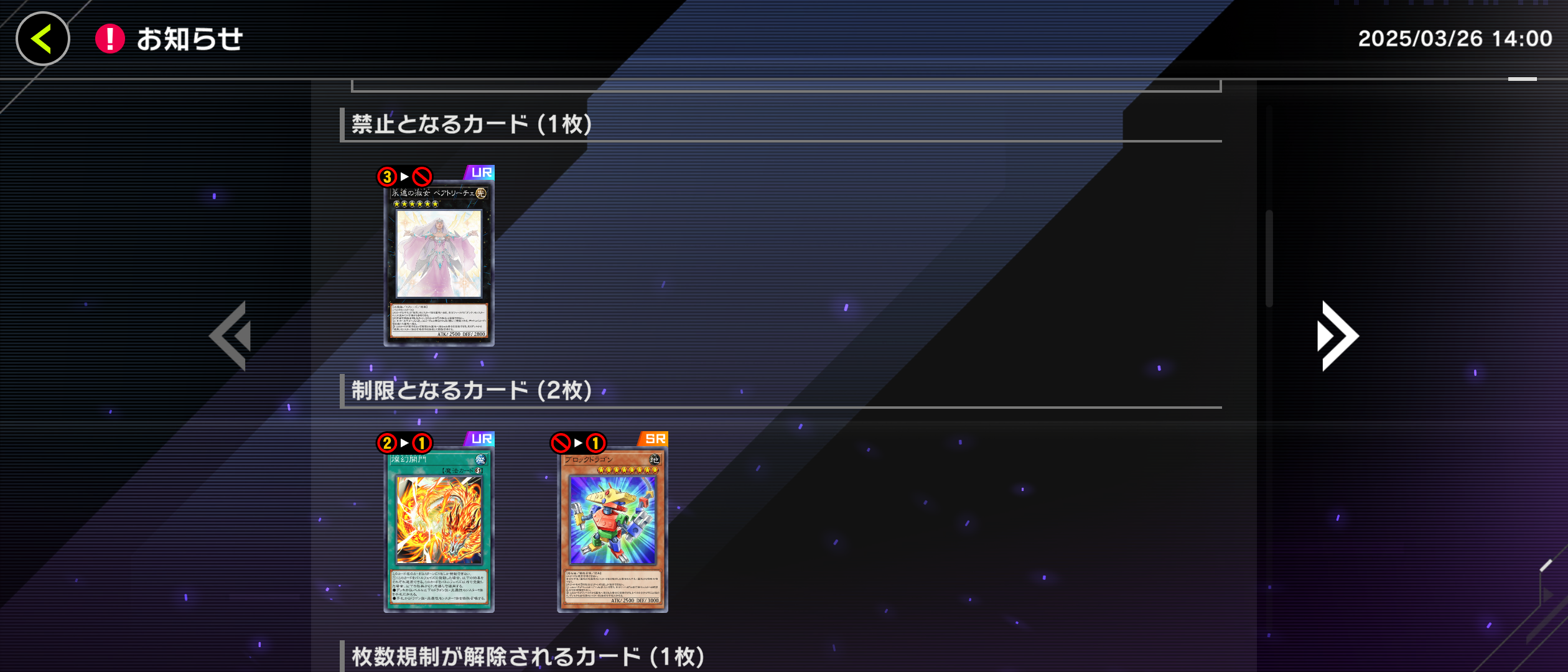The width and height of the screenshot is (1568, 672).
Task: Click the 2025/03/26 14:00 date stamp
Action: 1455,39
